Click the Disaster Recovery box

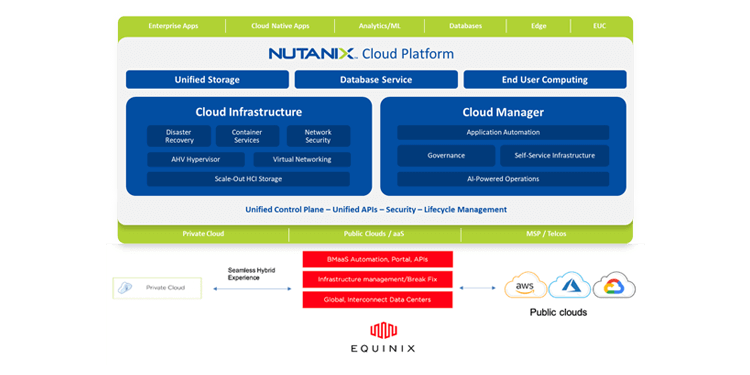[x=179, y=136]
